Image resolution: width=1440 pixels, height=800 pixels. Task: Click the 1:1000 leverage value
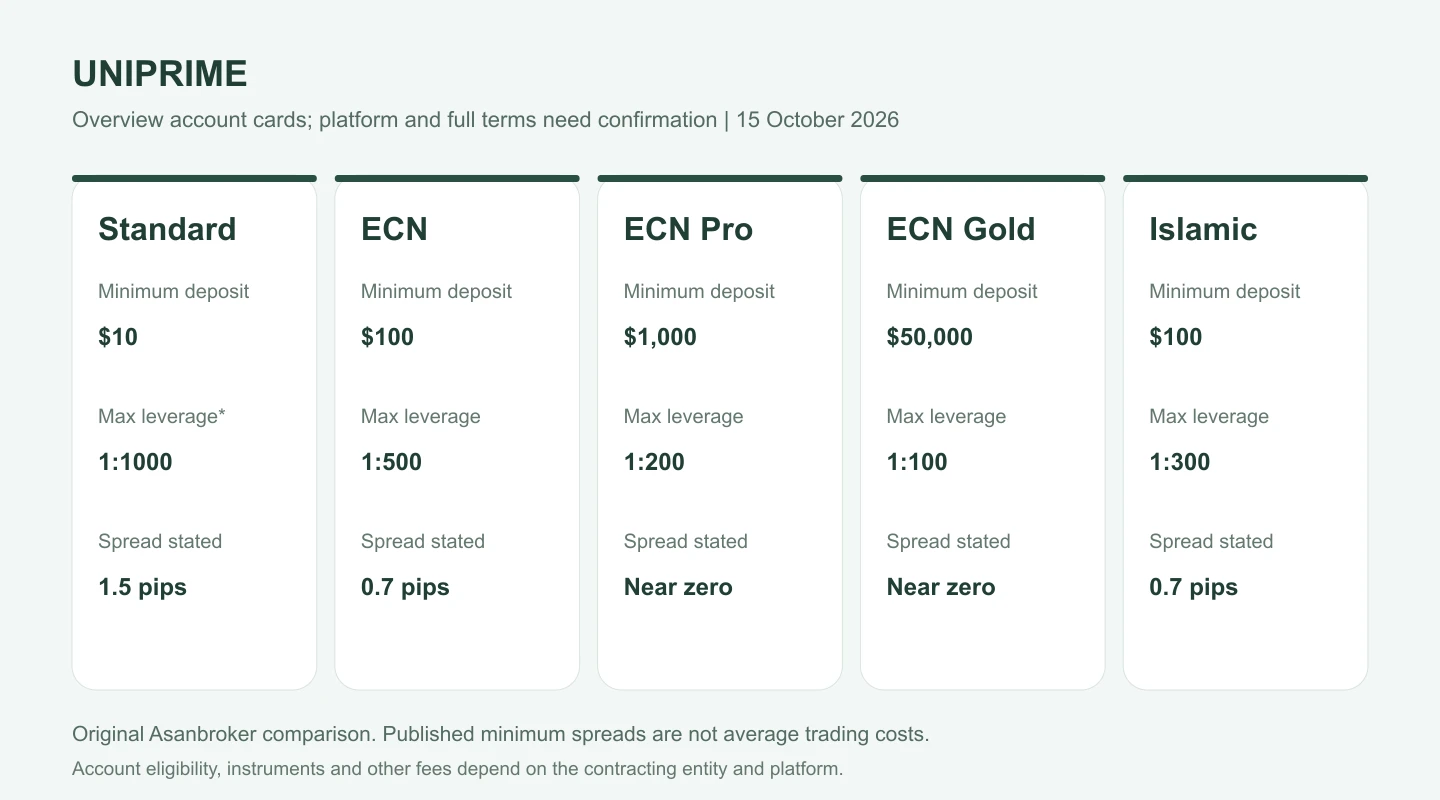point(135,462)
